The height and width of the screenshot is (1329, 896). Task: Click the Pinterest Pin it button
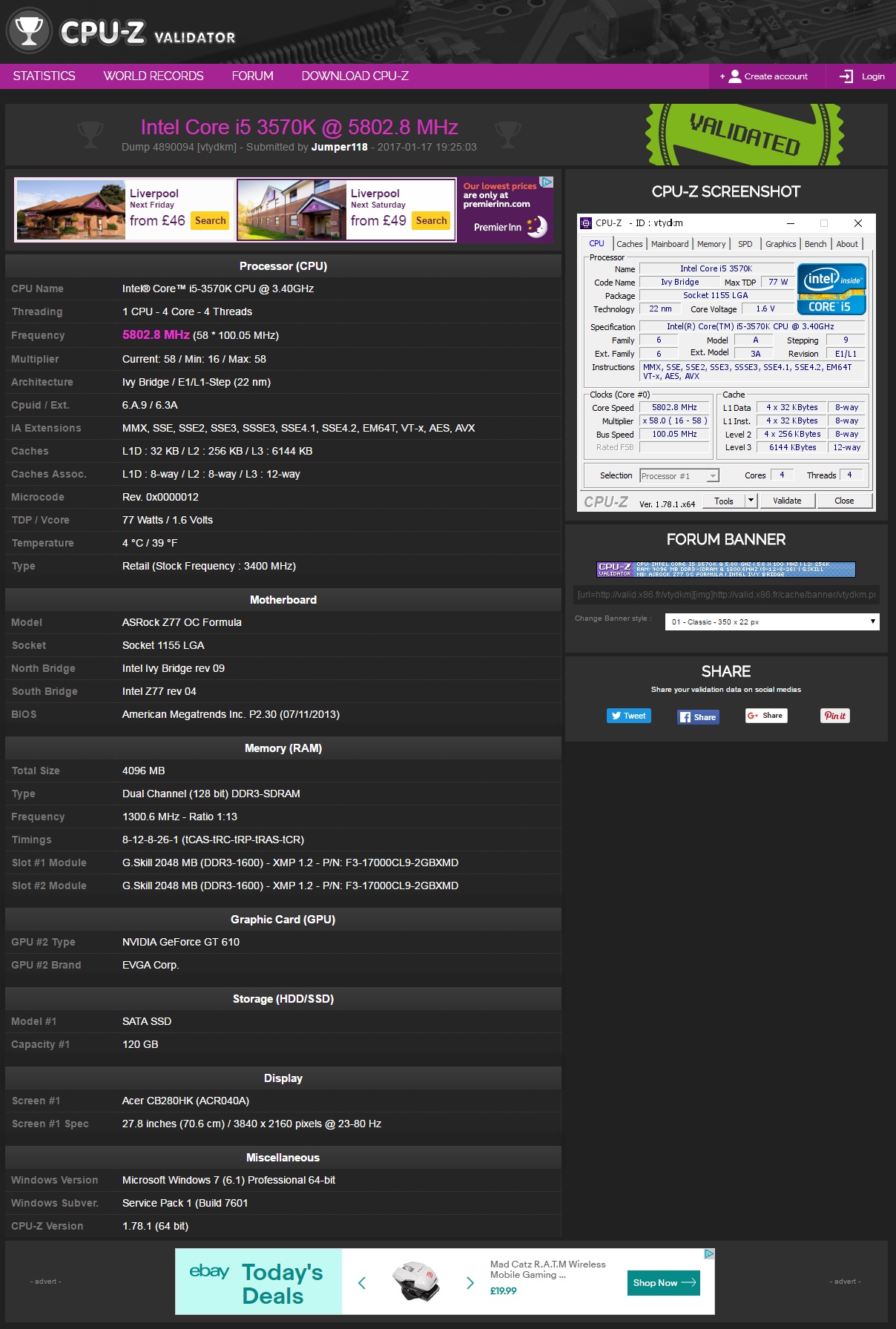tap(835, 716)
